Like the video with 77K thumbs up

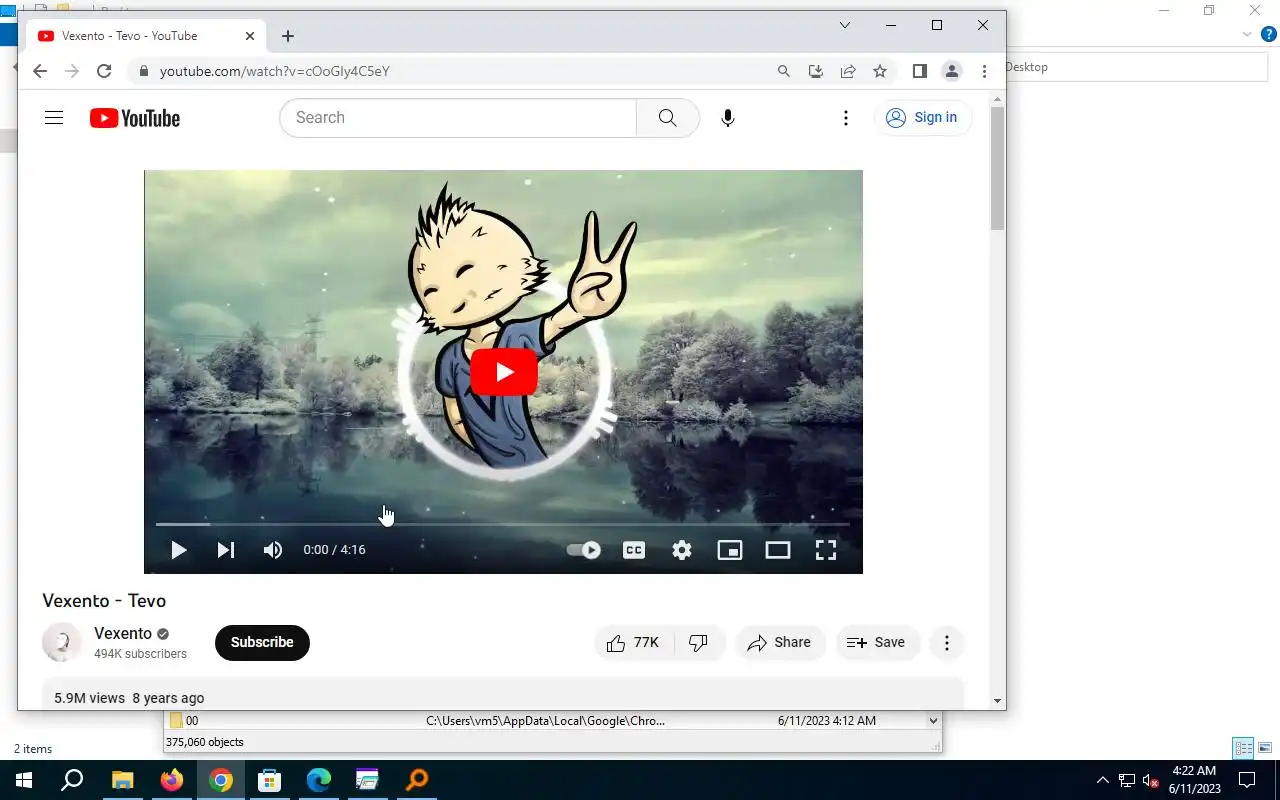(x=634, y=643)
